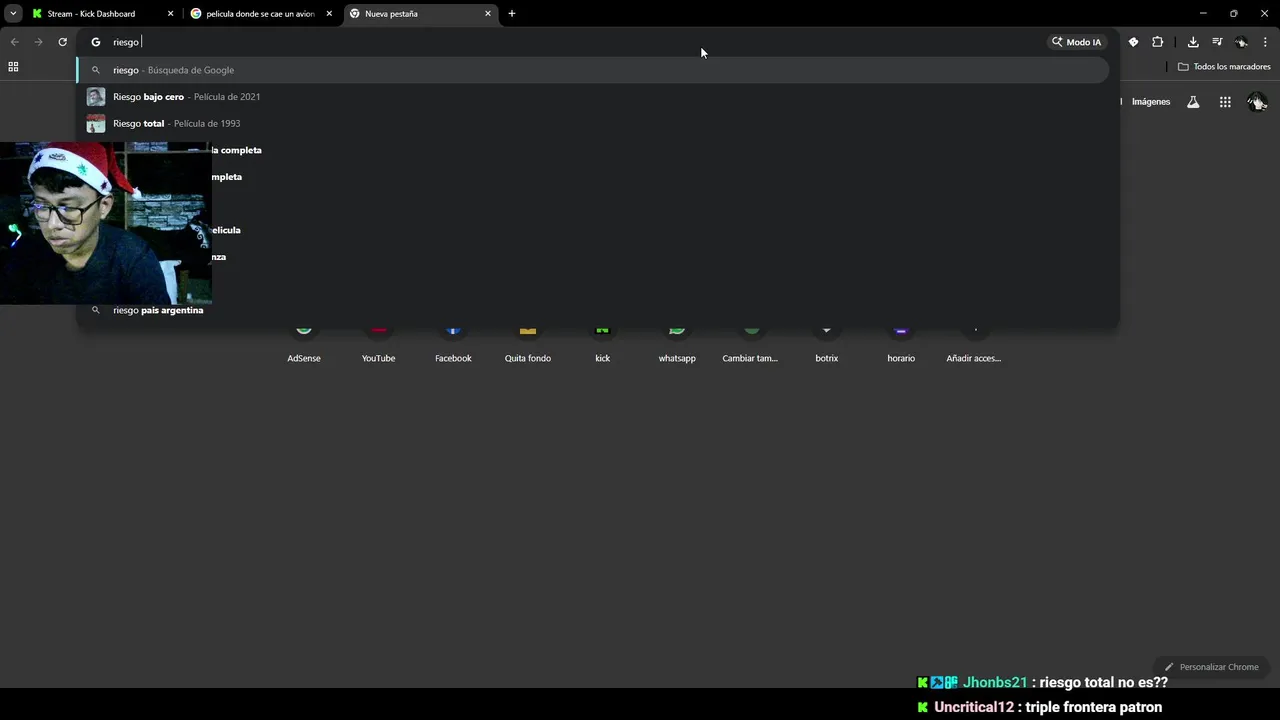Click the Riesgo bajo cero thumbnail image
This screenshot has height=720, width=1280.
pyautogui.click(x=96, y=97)
